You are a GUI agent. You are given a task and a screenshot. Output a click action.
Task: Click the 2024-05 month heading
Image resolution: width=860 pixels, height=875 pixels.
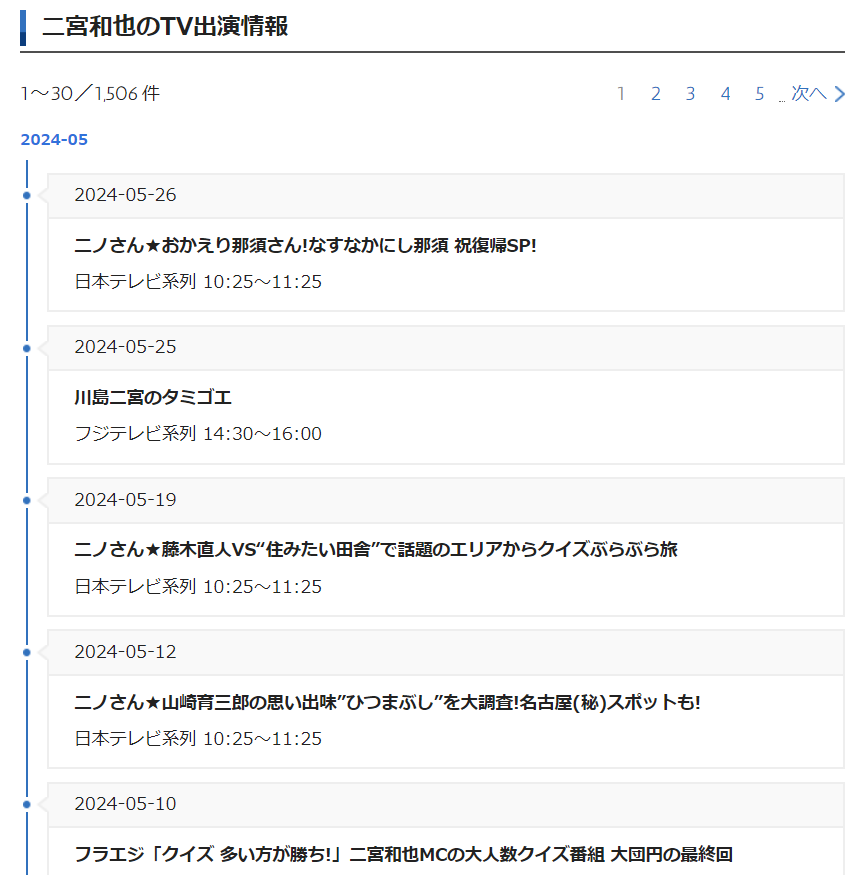tap(54, 140)
